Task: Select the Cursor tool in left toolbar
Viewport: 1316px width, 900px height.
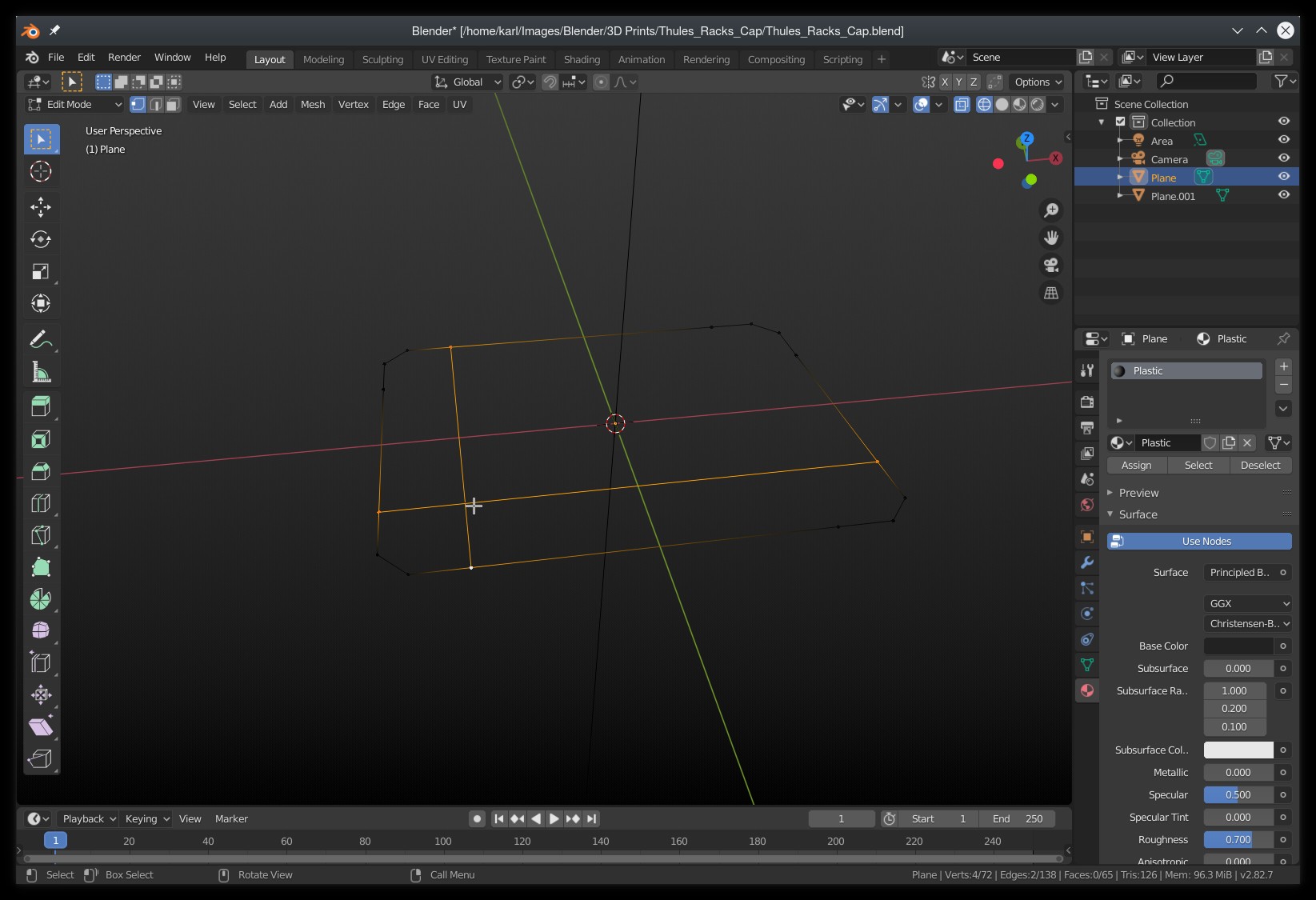Action: [x=41, y=171]
